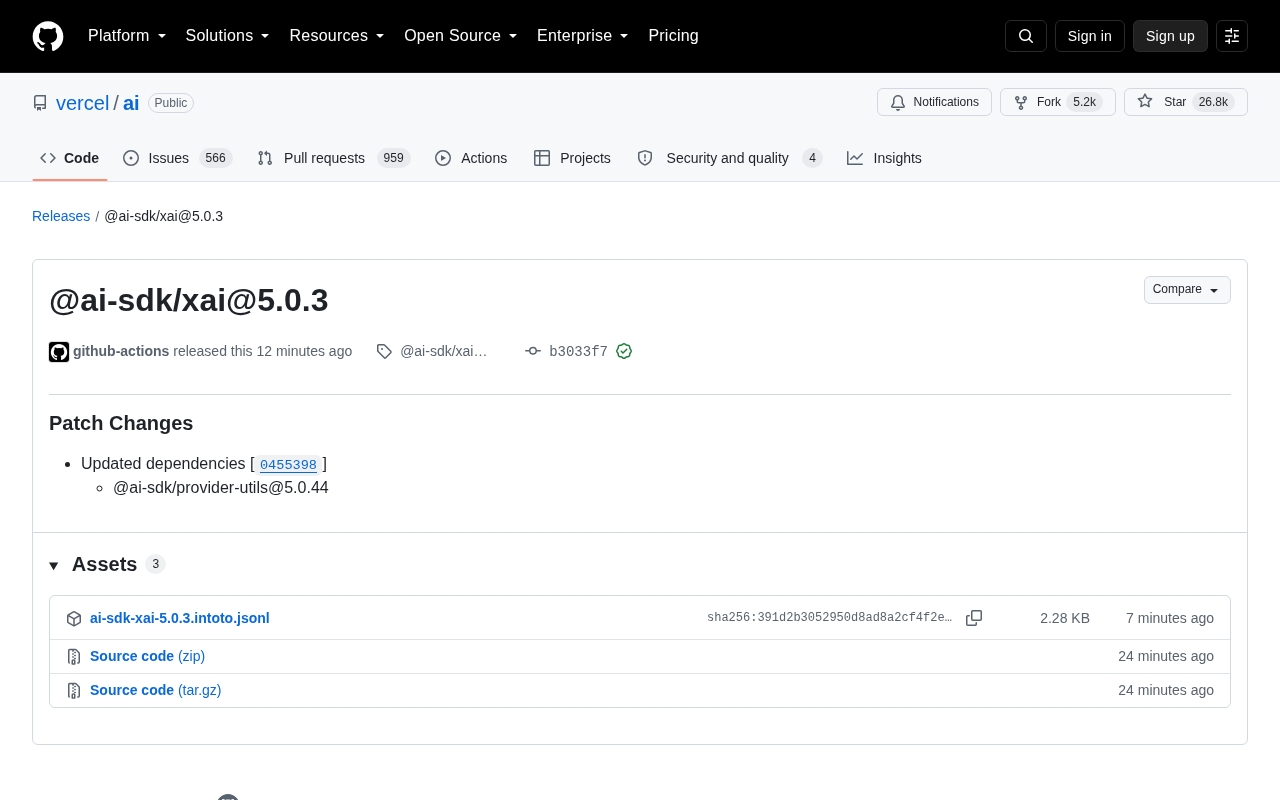The height and width of the screenshot is (800, 1280).
Task: Click the package icon of intoto.jsonl asset
Action: (74, 619)
